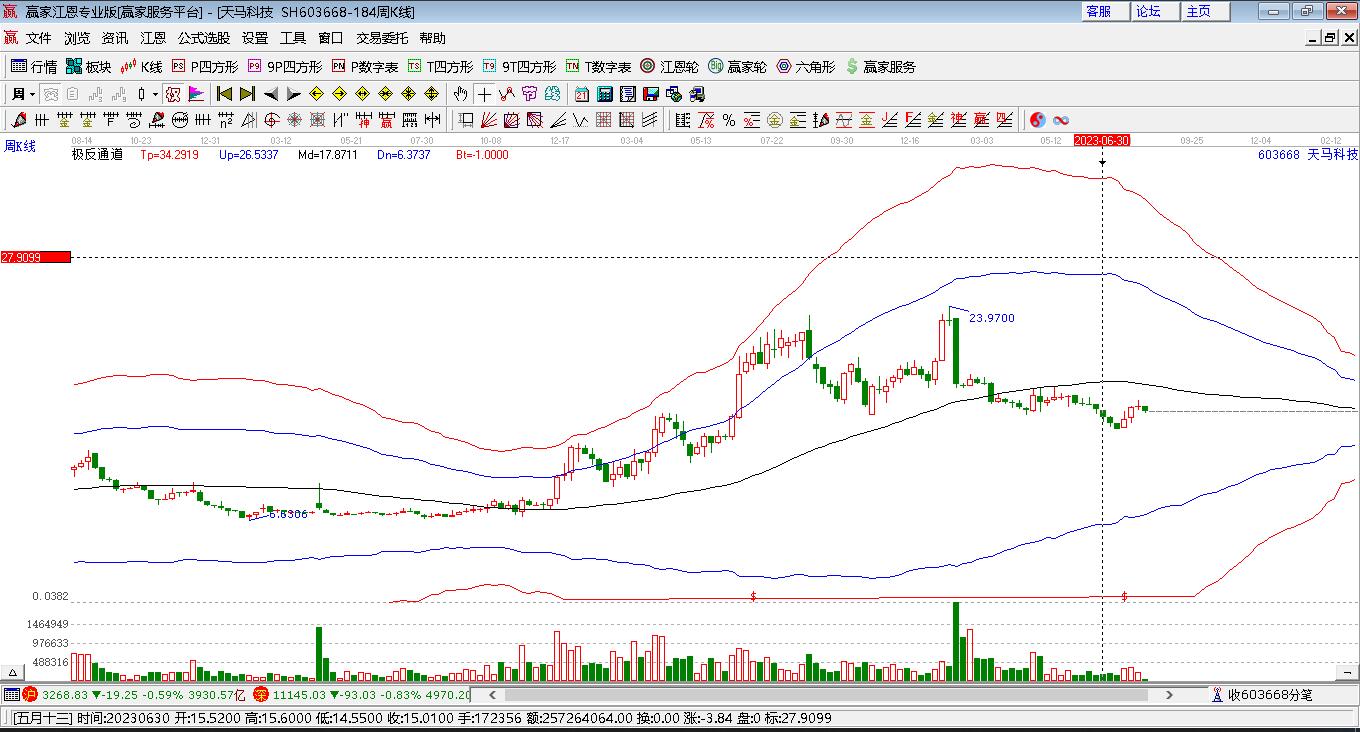Activate the crosshair cursor tool
This screenshot has height=732, width=1360.
coord(484,94)
